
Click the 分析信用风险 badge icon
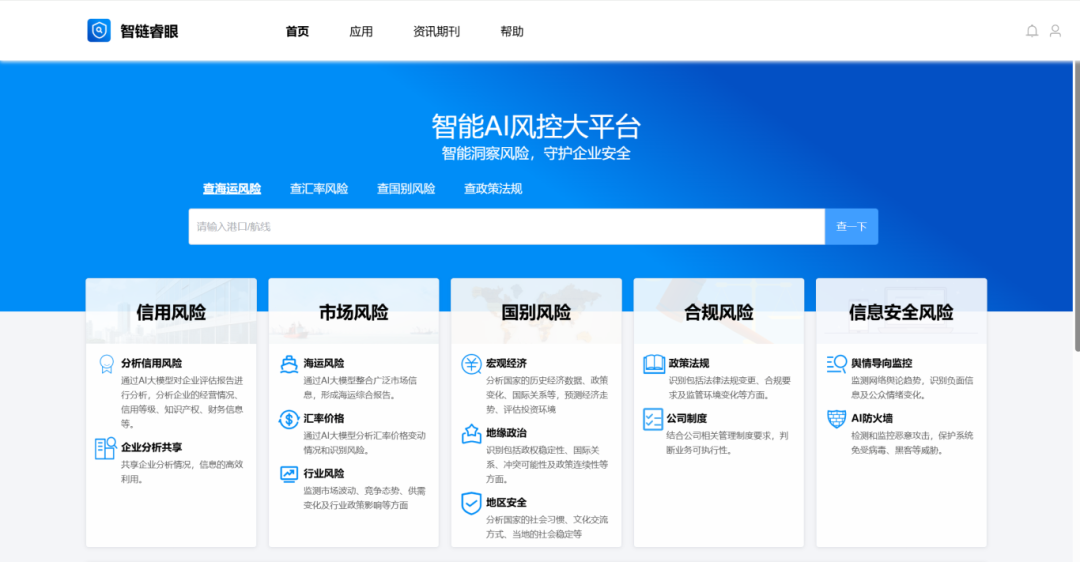tap(106, 364)
